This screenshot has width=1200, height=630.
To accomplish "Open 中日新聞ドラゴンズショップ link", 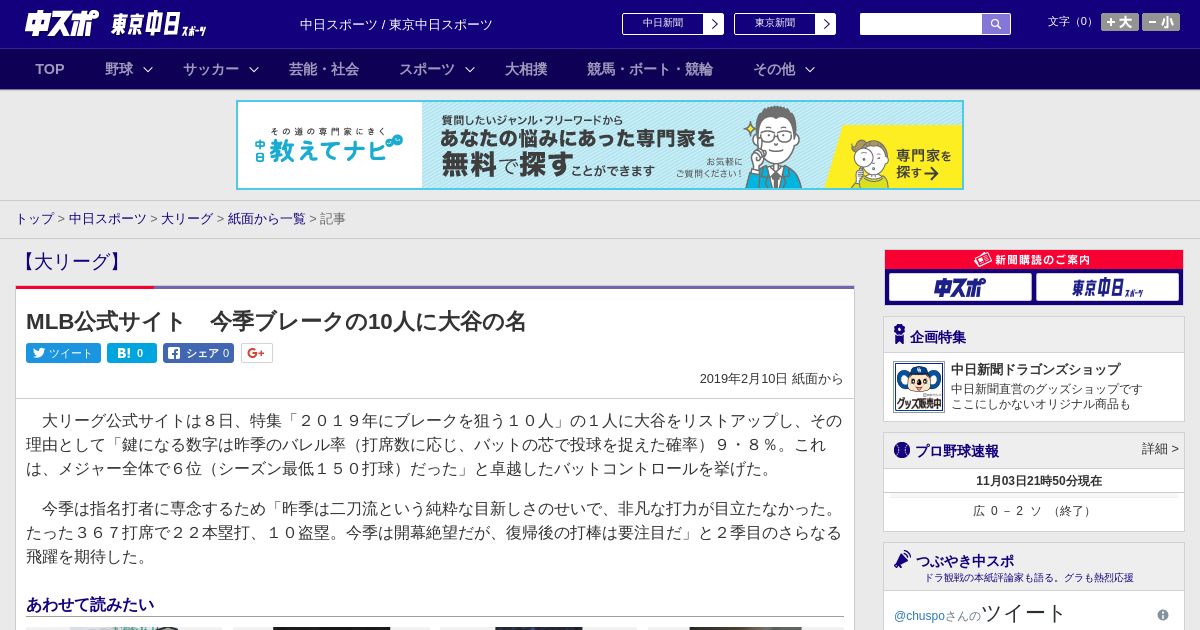I will click(x=1036, y=369).
